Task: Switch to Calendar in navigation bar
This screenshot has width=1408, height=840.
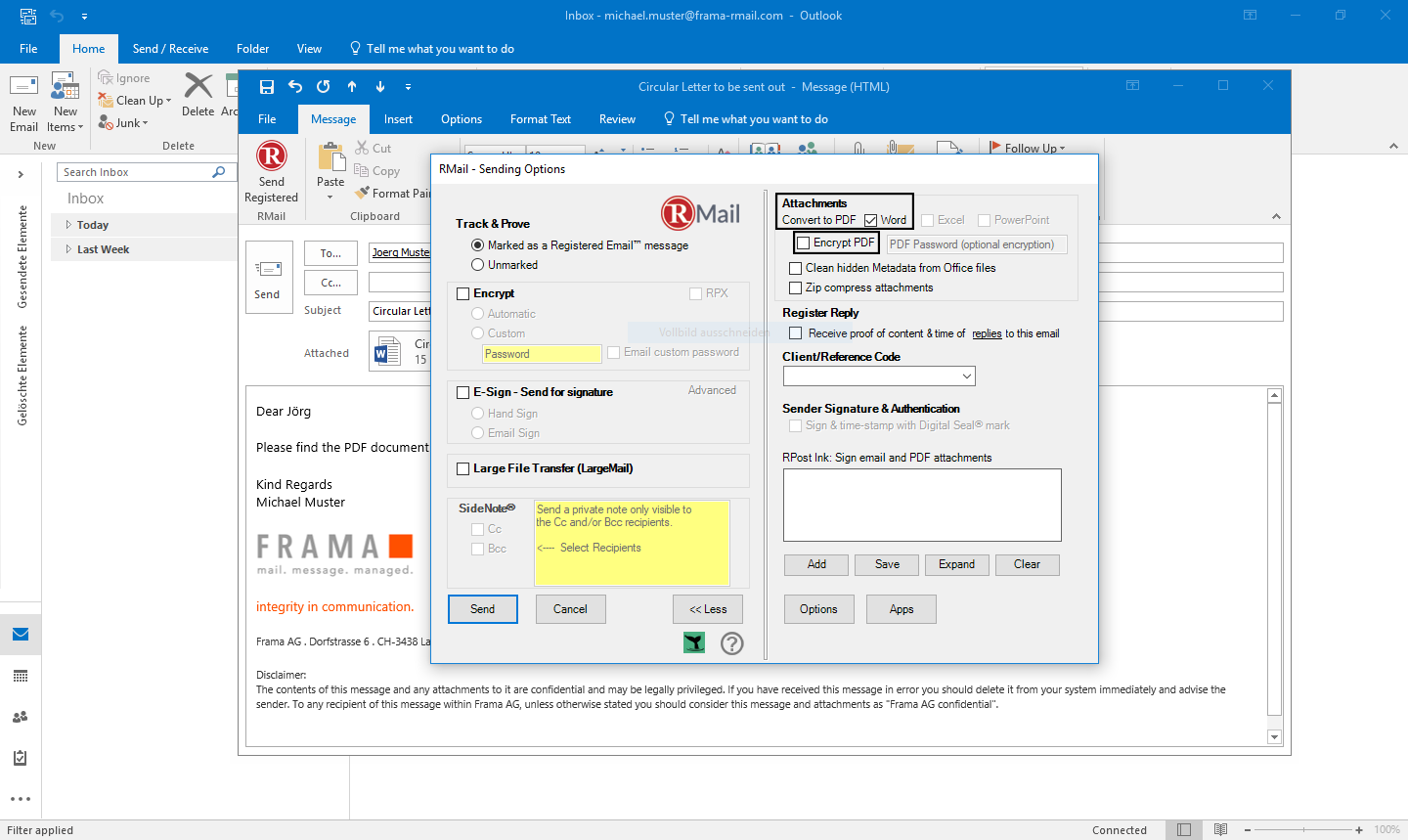Action: pos(21,676)
